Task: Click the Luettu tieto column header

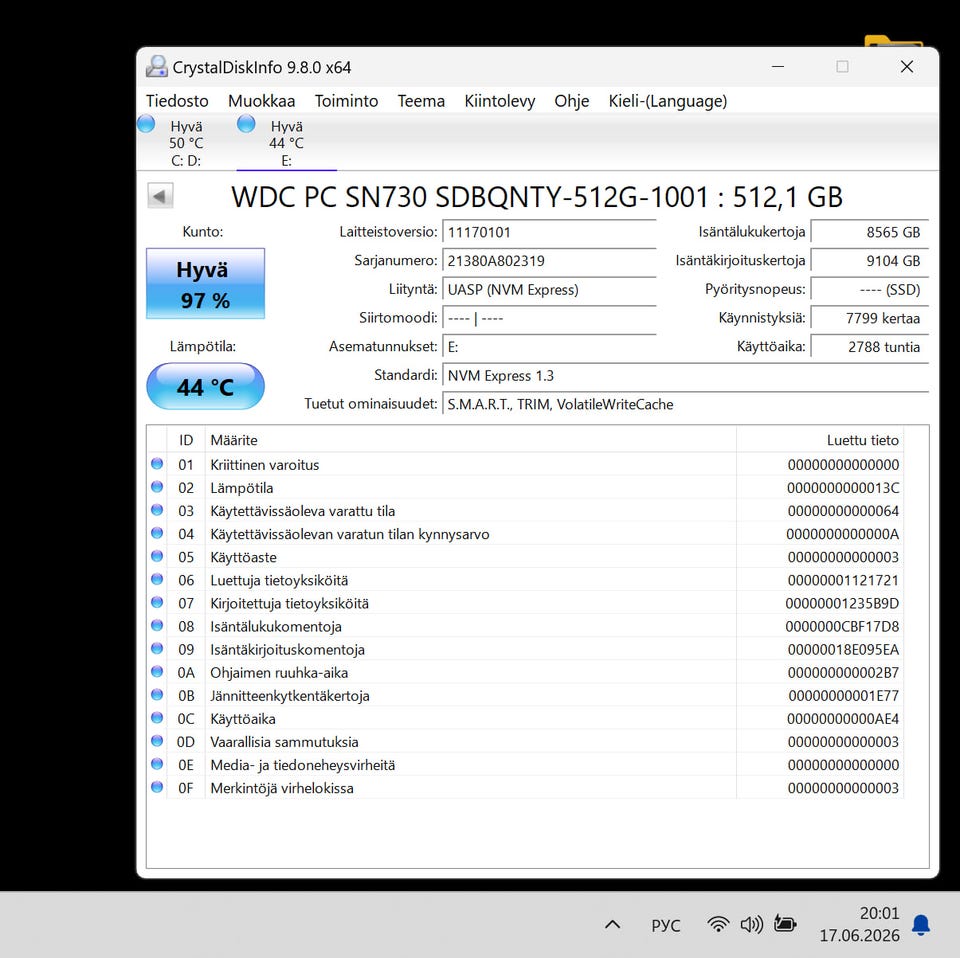Action: pos(820,440)
